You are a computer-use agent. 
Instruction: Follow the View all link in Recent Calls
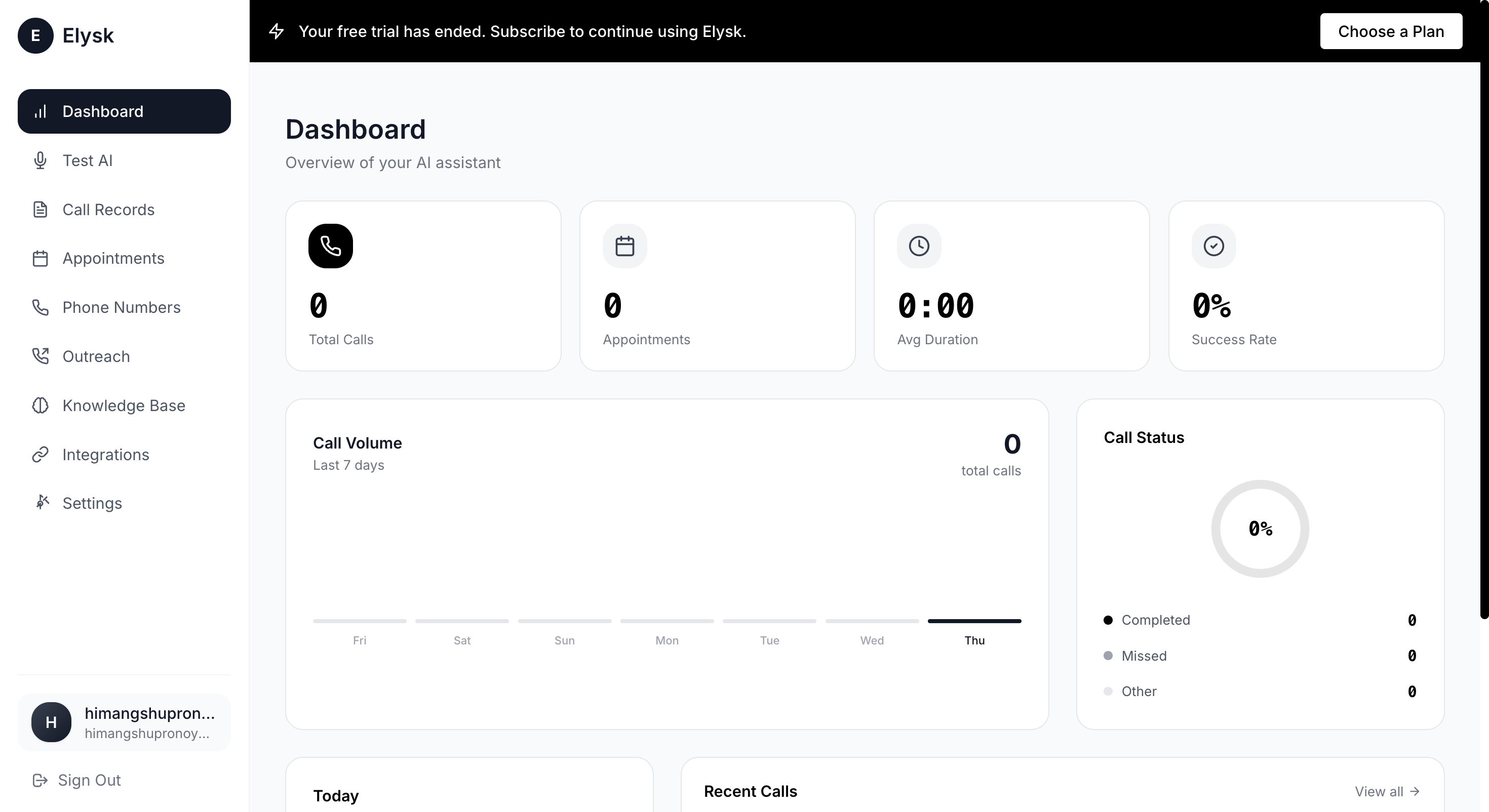pyautogui.click(x=1386, y=791)
